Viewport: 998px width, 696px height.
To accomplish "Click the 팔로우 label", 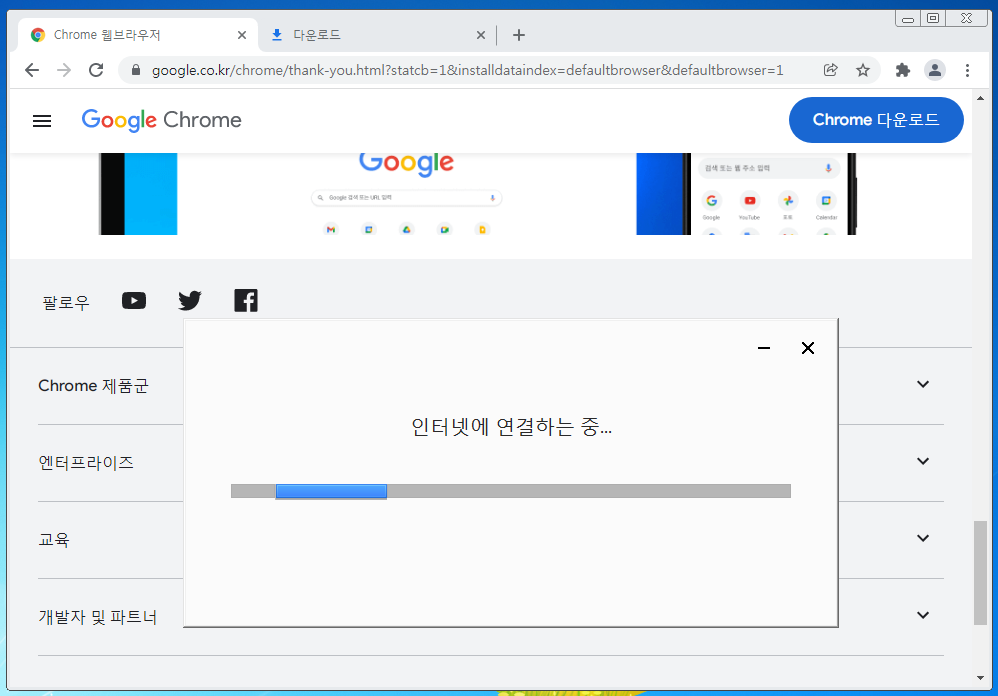I will (66, 302).
